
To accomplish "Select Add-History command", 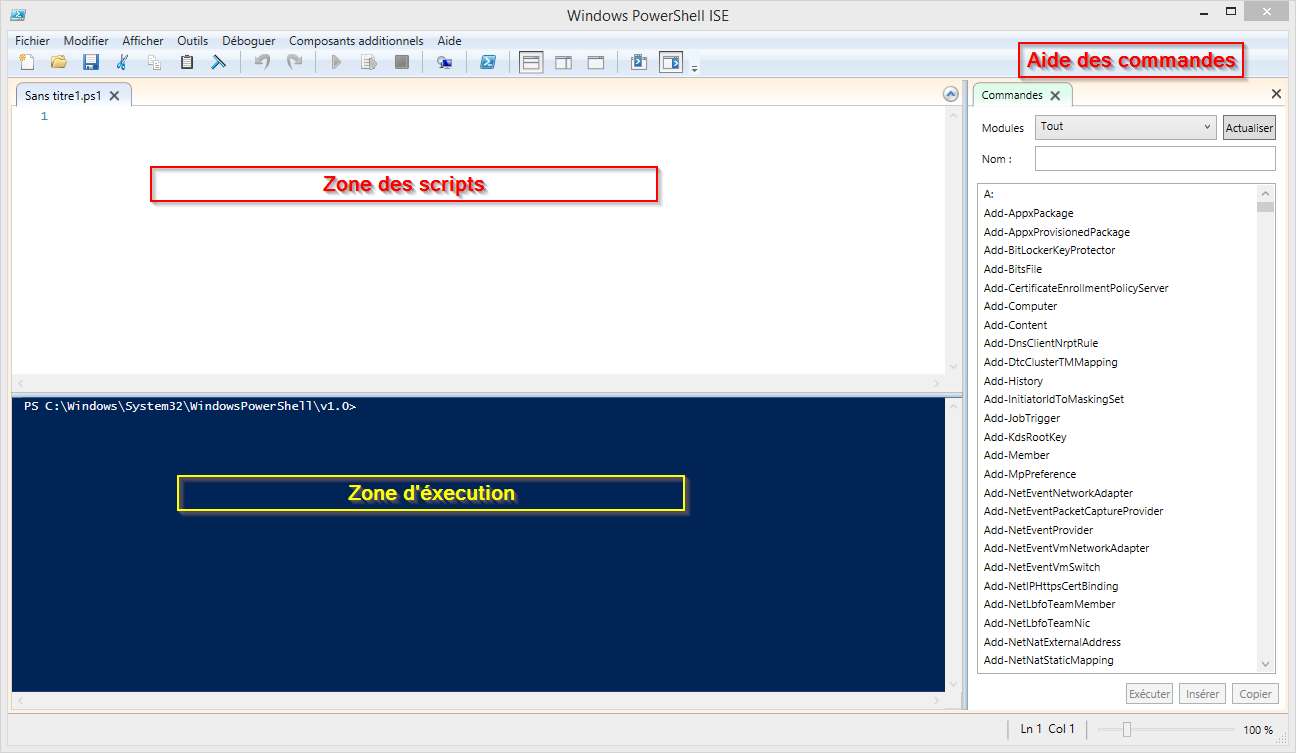I will pos(1013,381).
